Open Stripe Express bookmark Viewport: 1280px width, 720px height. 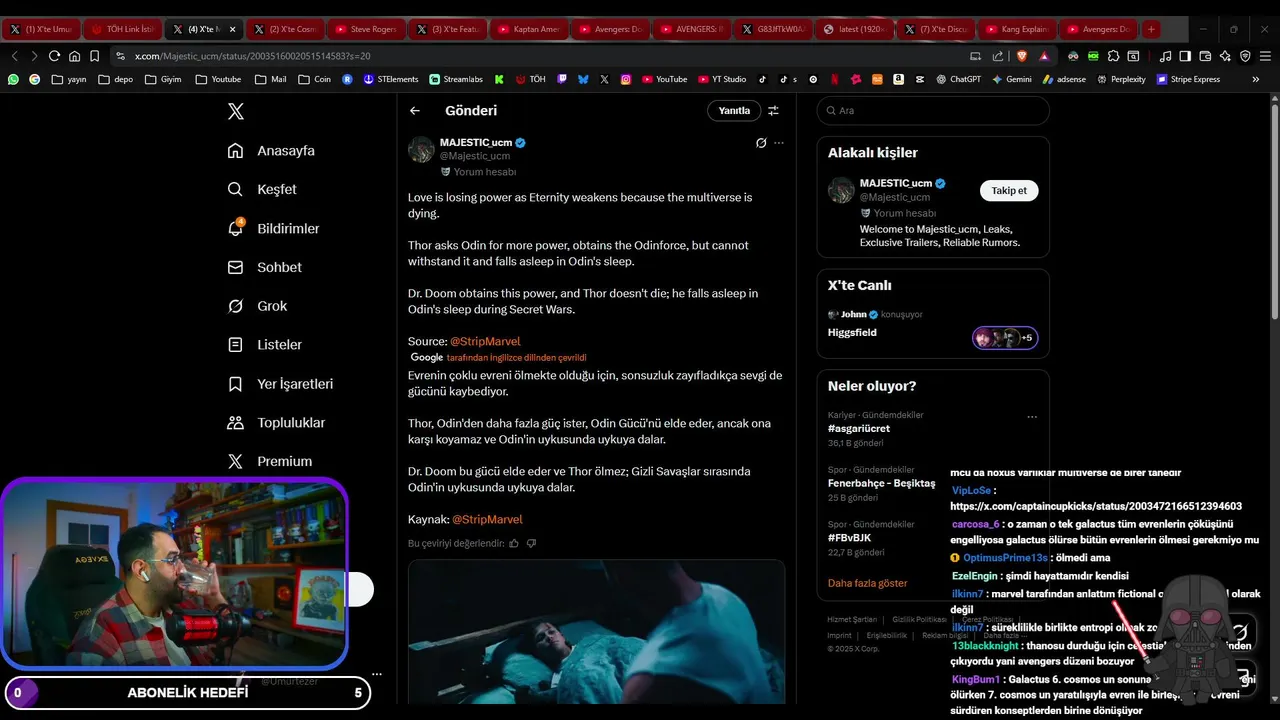[1188, 79]
